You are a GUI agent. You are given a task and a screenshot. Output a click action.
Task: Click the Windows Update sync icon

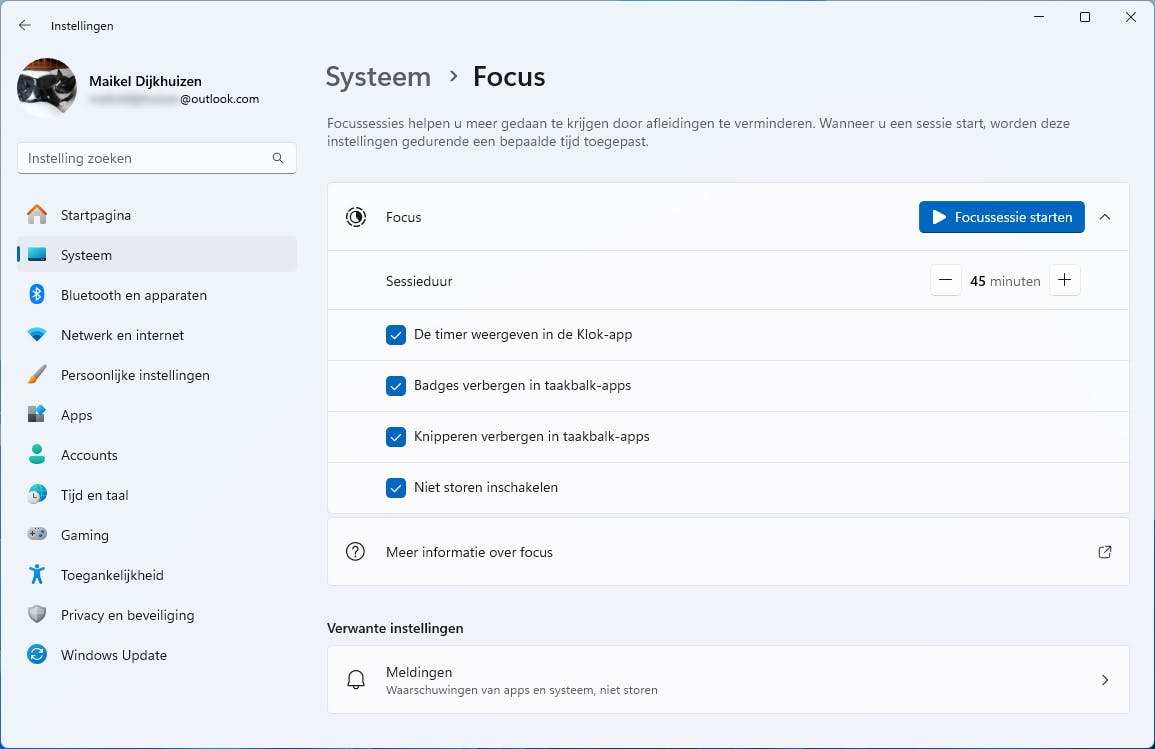point(37,655)
